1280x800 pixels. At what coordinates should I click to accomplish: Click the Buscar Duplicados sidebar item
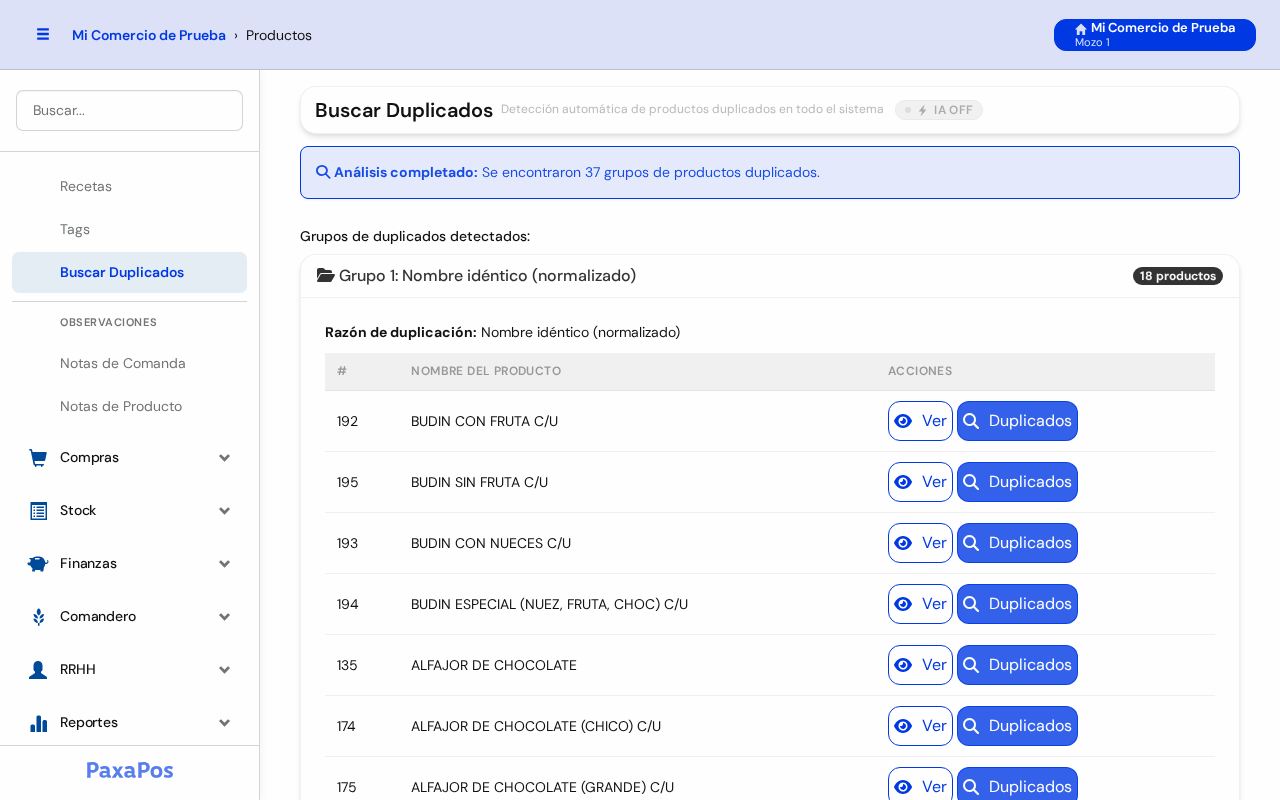click(x=129, y=272)
